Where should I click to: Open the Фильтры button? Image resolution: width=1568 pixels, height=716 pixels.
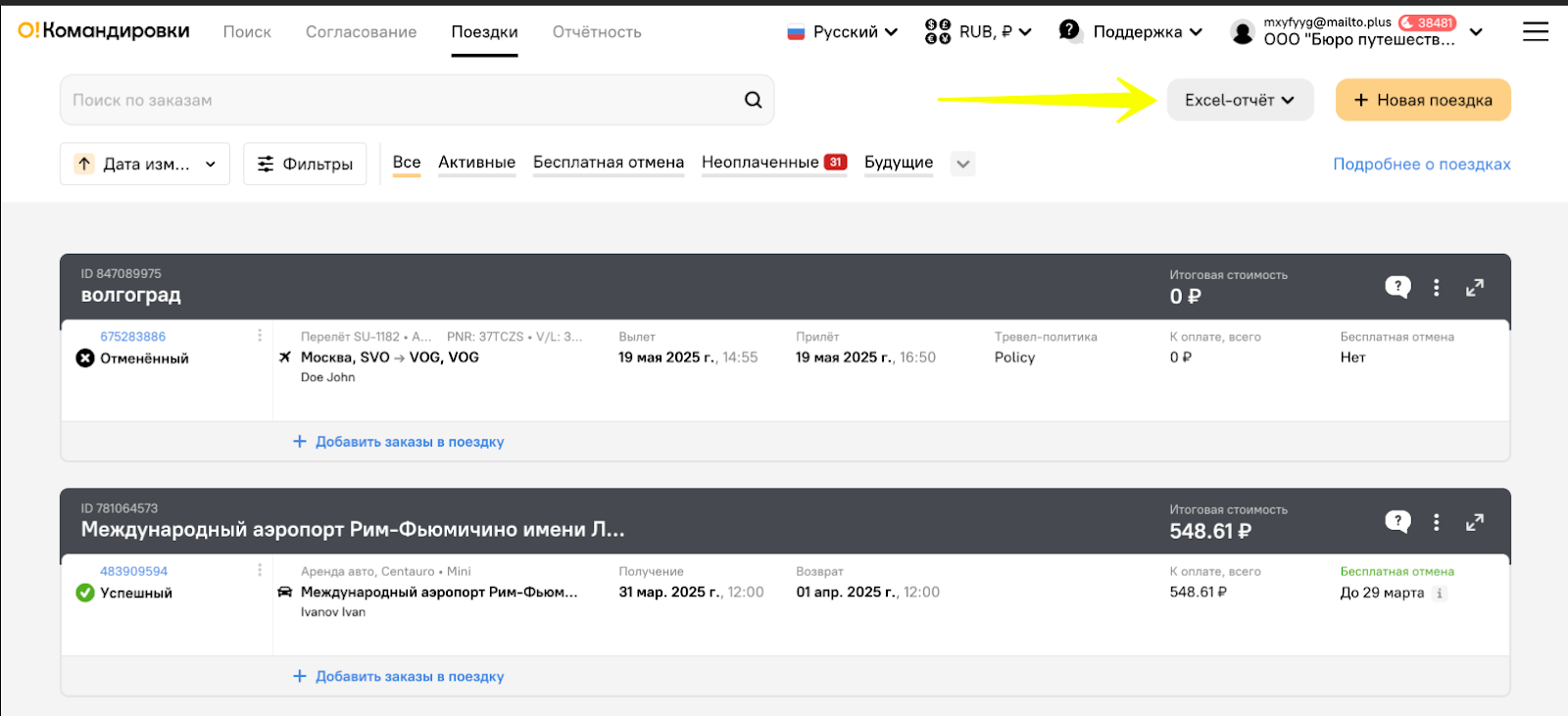(305, 164)
